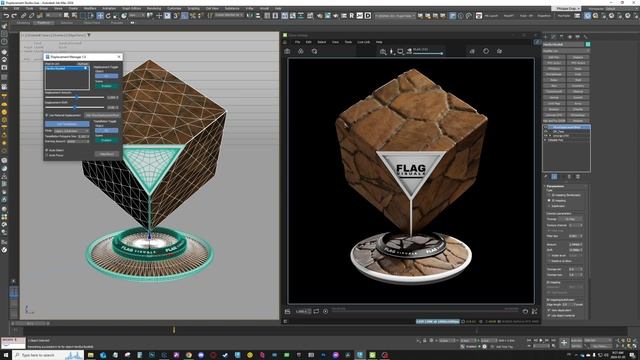This screenshot has width=640, height=360.
Task: Toggle the last checkbox at bottom of modifier parameters
Action: [549, 316]
